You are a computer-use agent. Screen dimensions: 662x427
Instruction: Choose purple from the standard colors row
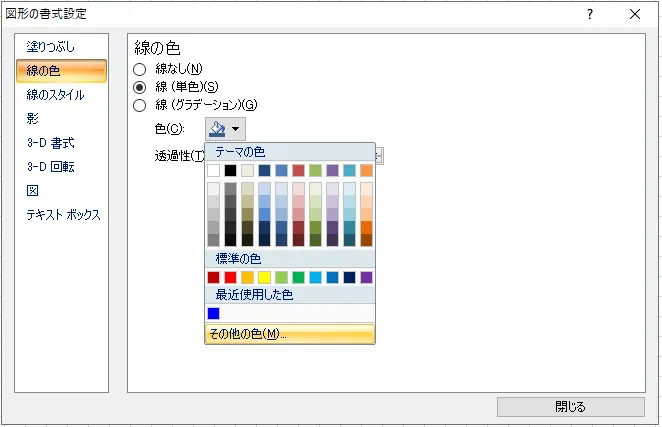366,277
